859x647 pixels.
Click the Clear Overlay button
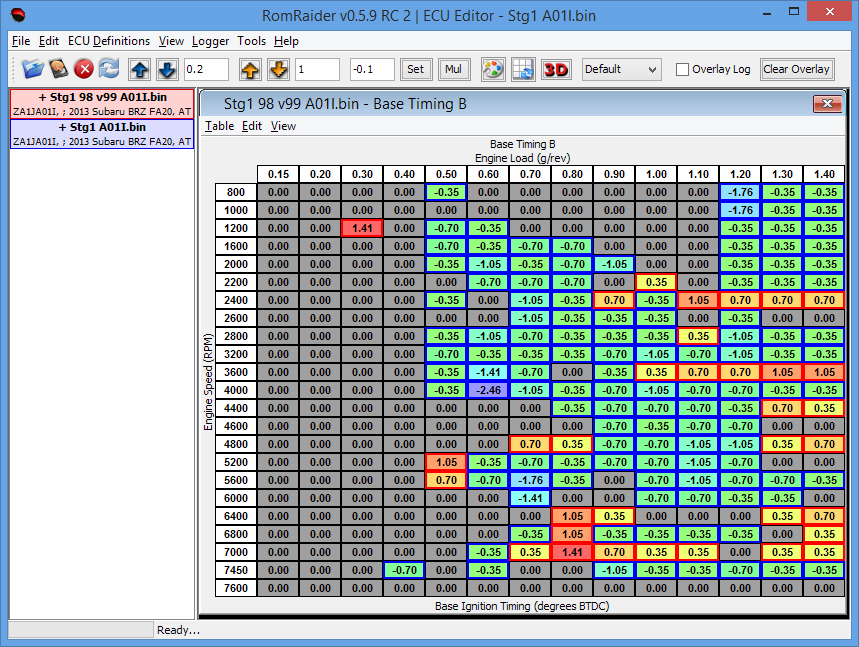coord(796,69)
